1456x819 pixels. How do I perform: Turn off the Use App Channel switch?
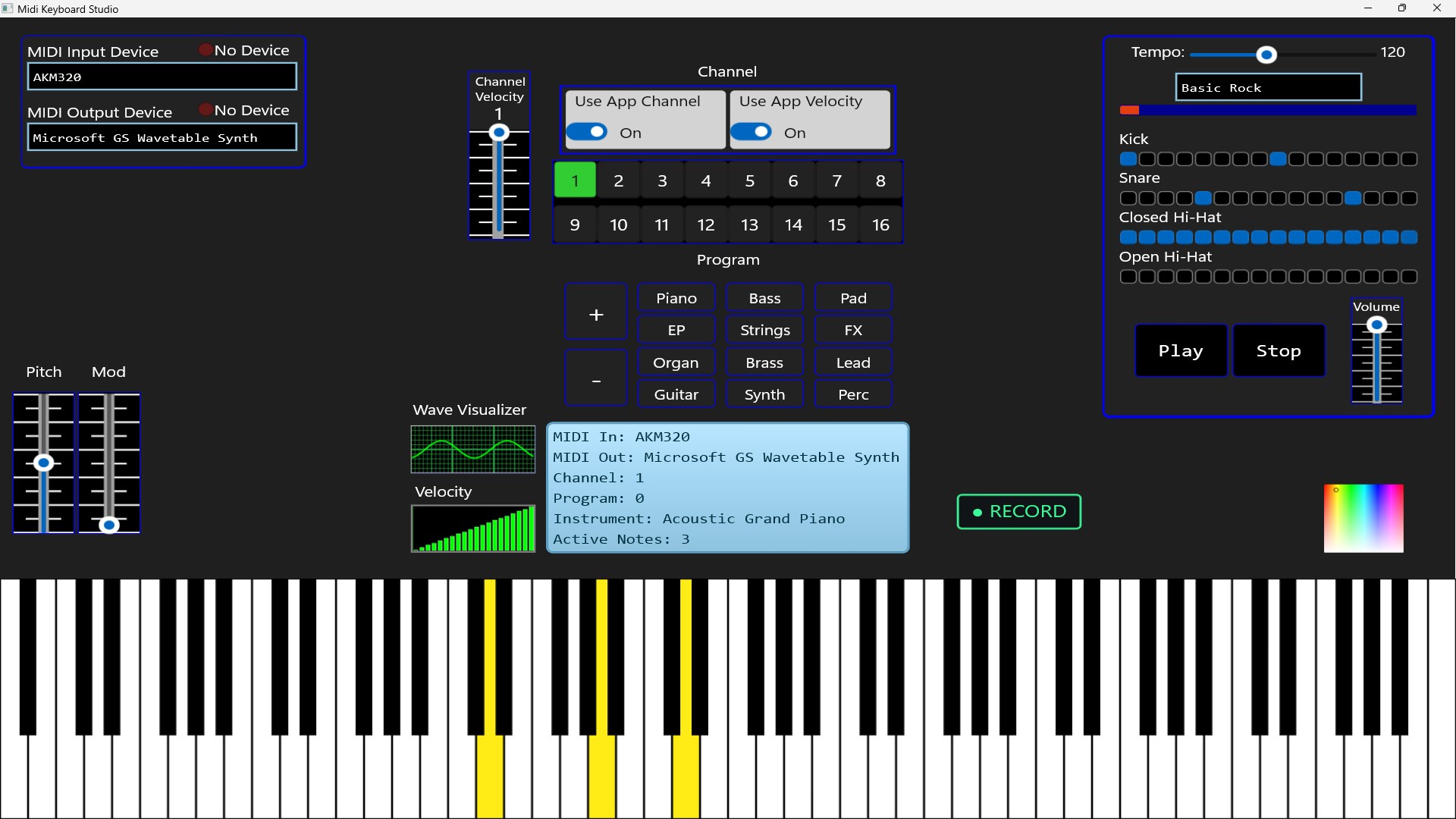pos(587,132)
